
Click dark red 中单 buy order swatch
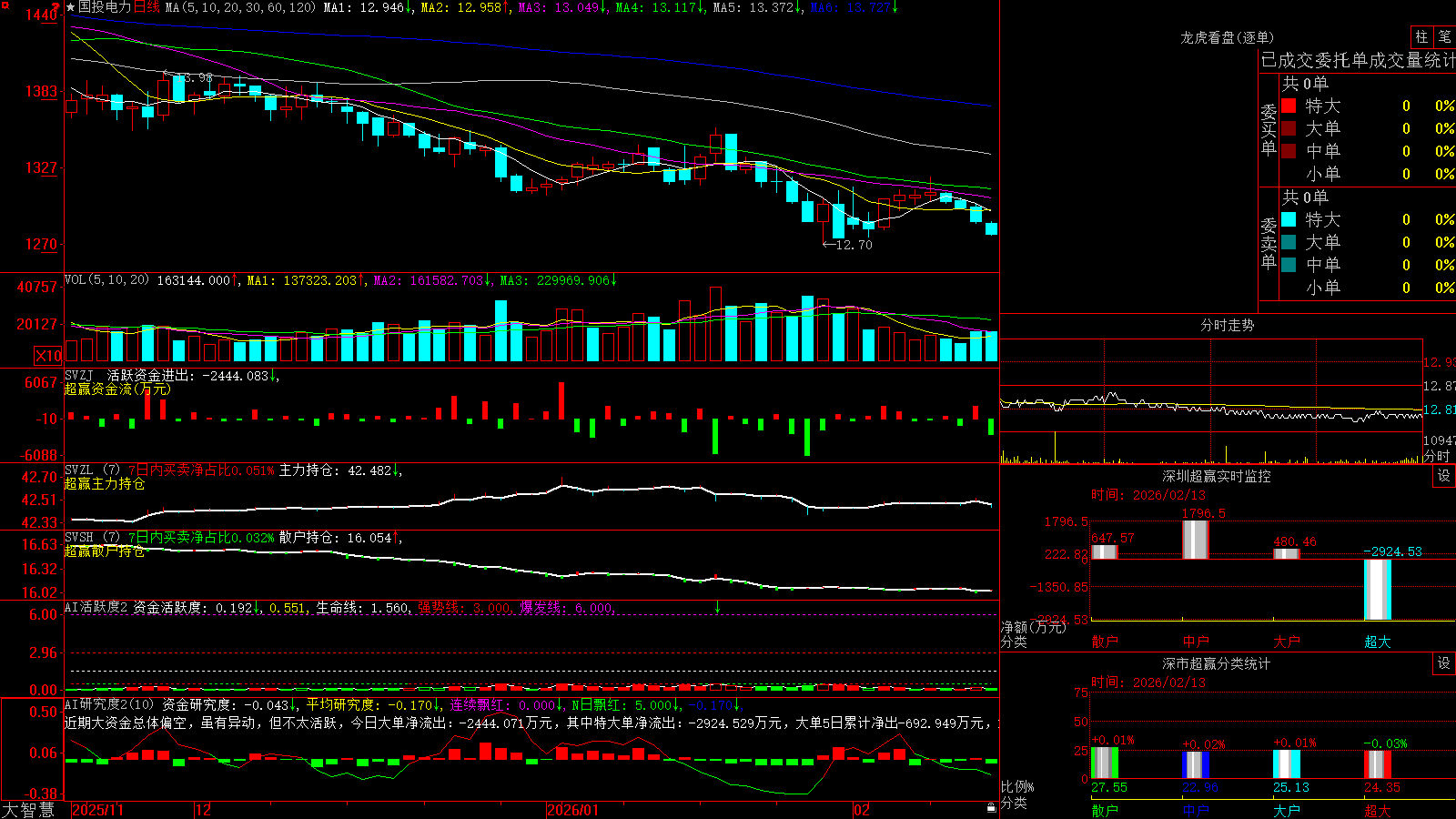click(1289, 151)
